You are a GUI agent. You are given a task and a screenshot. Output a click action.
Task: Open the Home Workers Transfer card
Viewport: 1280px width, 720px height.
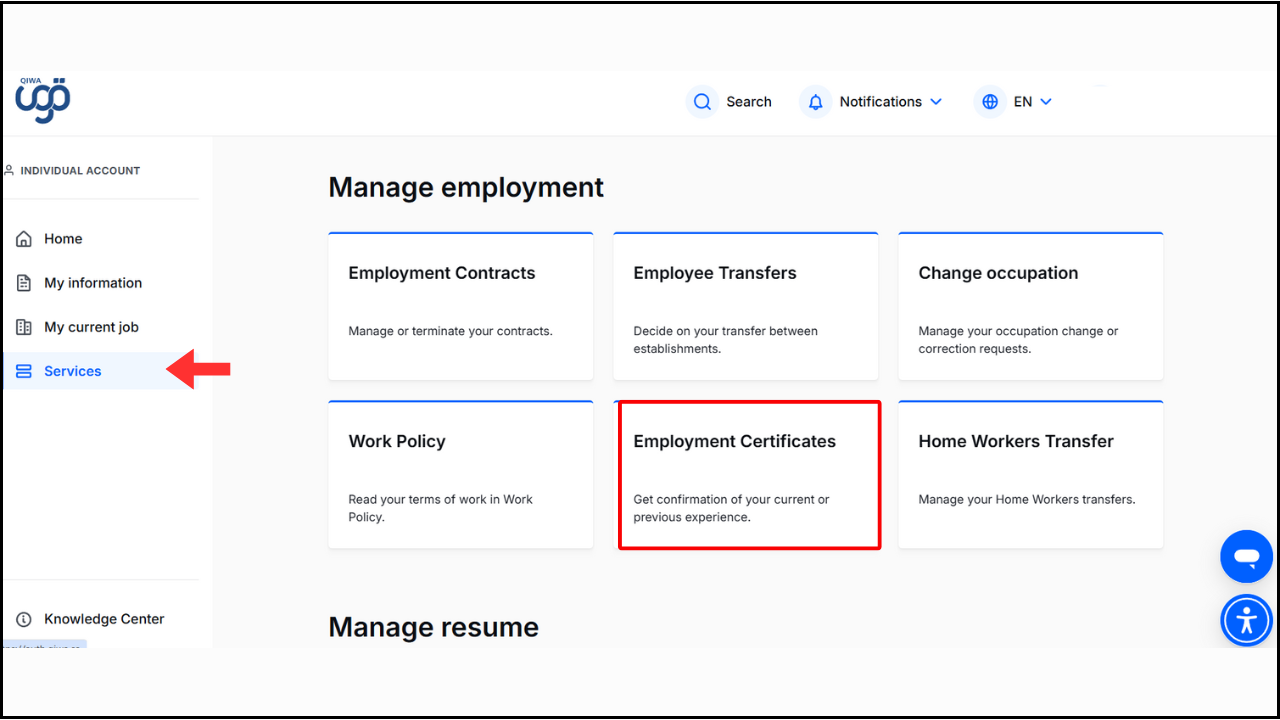point(1031,474)
